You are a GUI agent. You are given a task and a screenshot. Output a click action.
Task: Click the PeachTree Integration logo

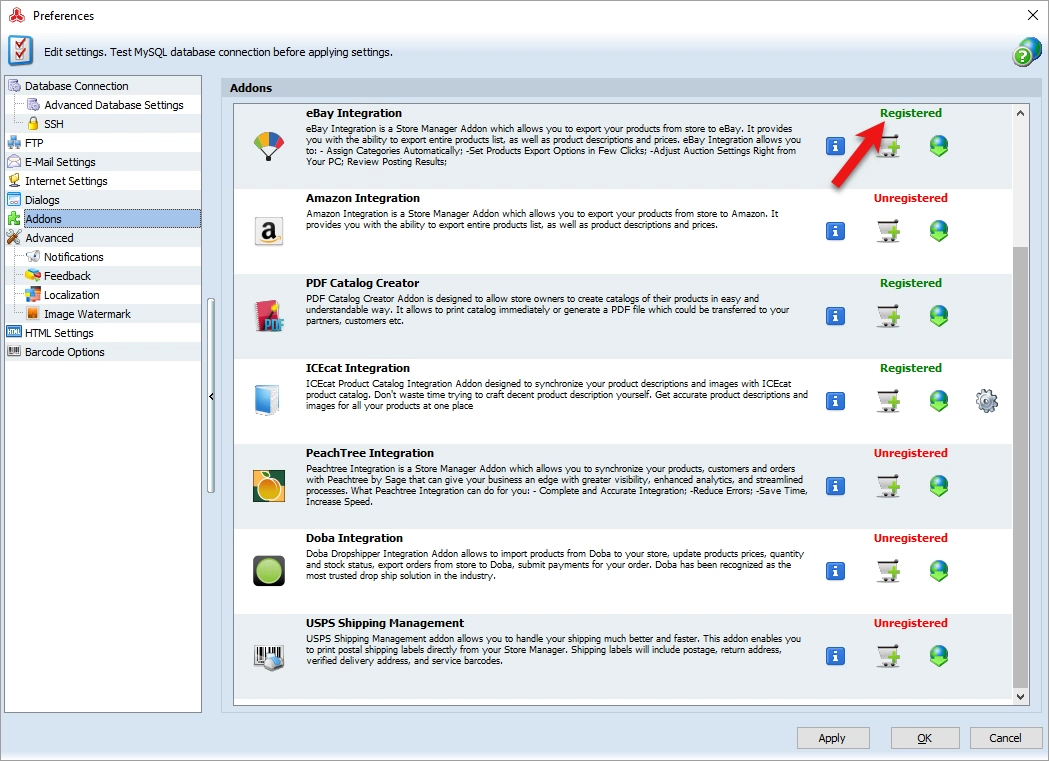[x=269, y=485]
